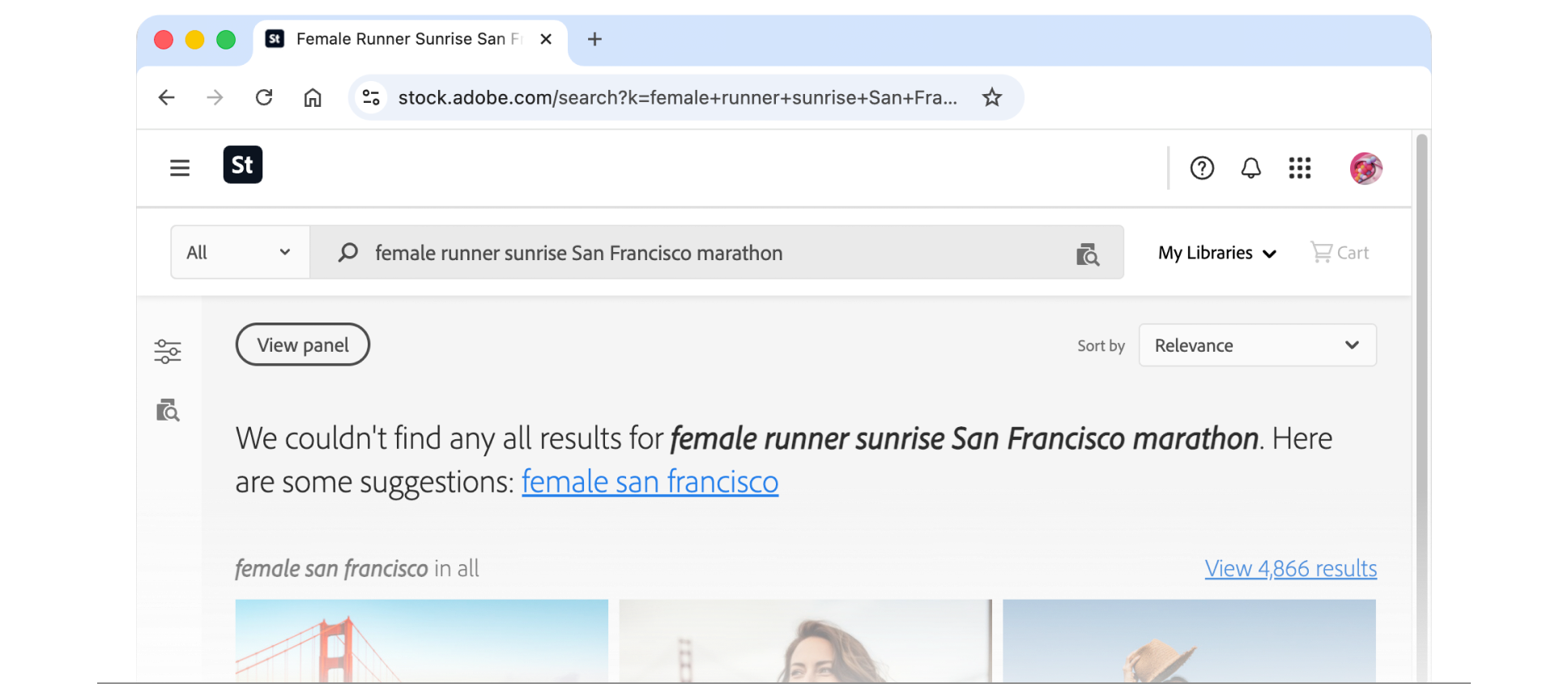
Task: Open the user profile avatar
Action: (x=1366, y=169)
